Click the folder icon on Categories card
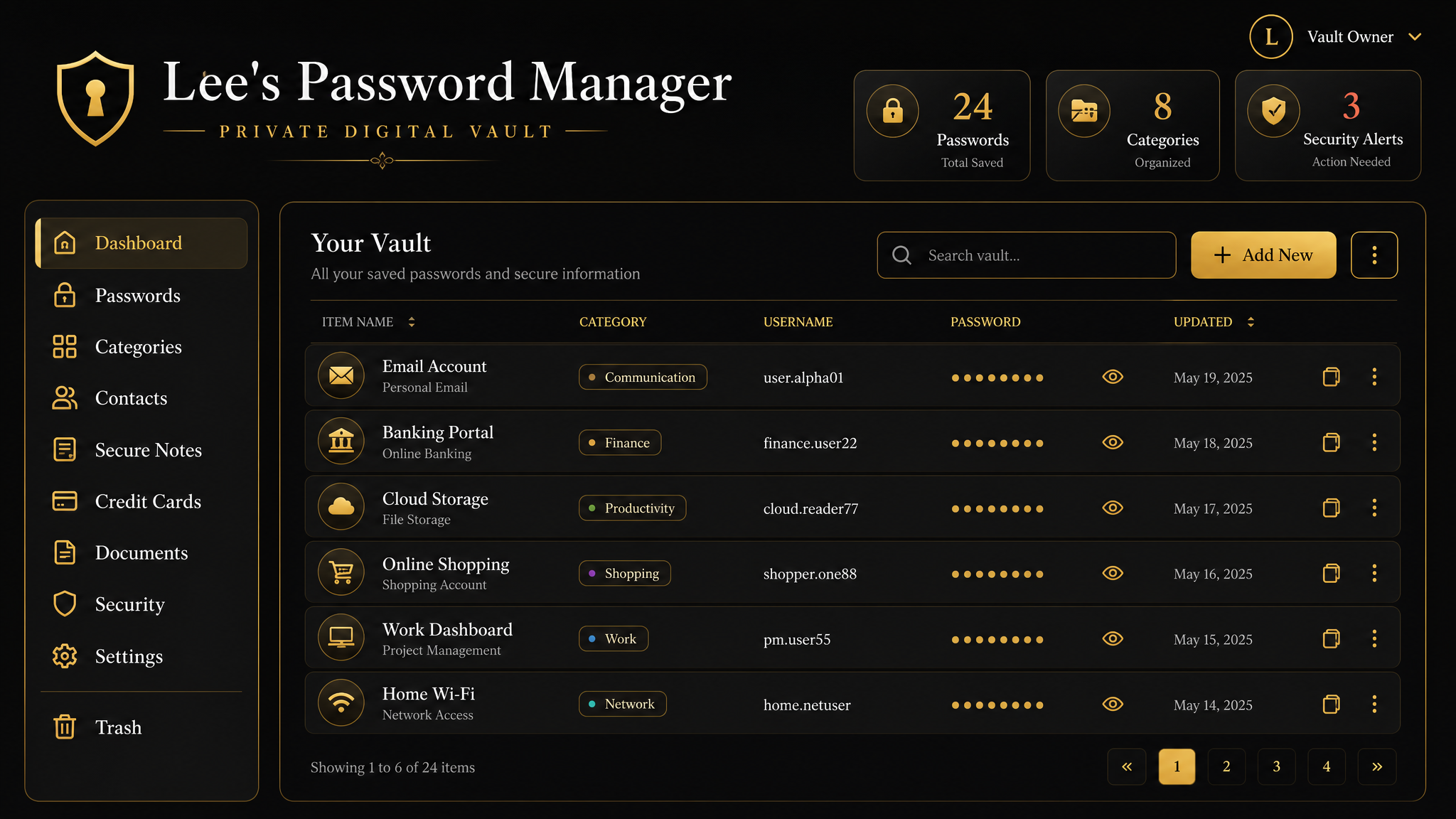This screenshot has height=819, width=1456. (x=1084, y=111)
